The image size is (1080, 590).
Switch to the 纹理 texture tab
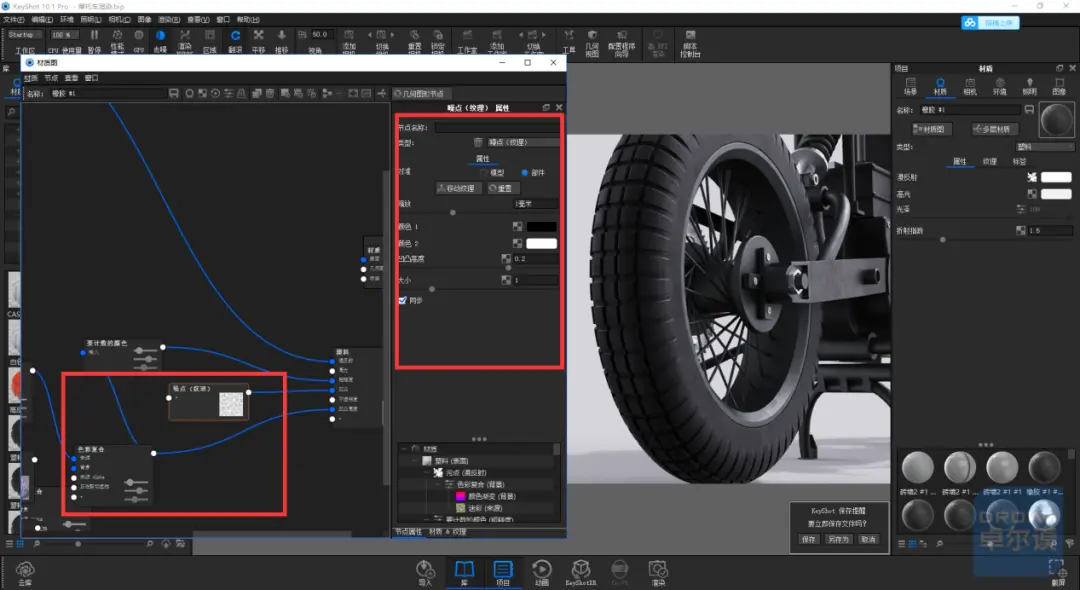coord(990,162)
